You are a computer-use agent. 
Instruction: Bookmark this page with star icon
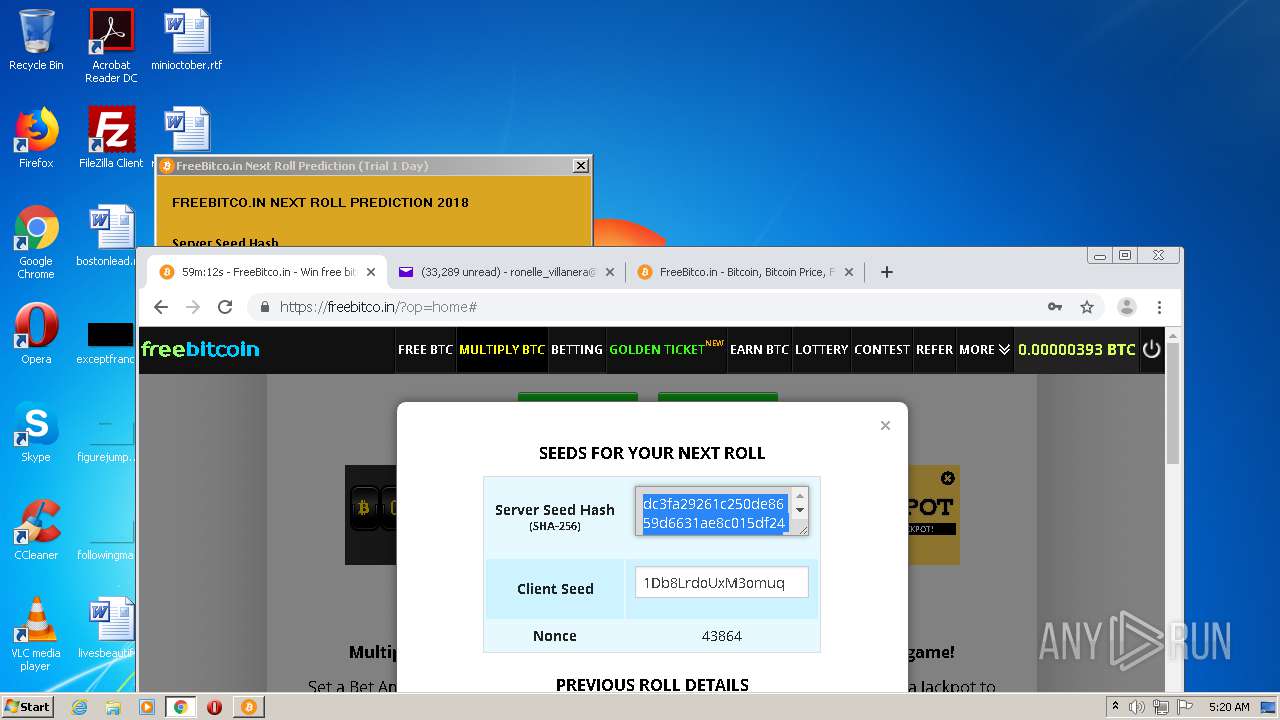pyautogui.click(x=1087, y=307)
